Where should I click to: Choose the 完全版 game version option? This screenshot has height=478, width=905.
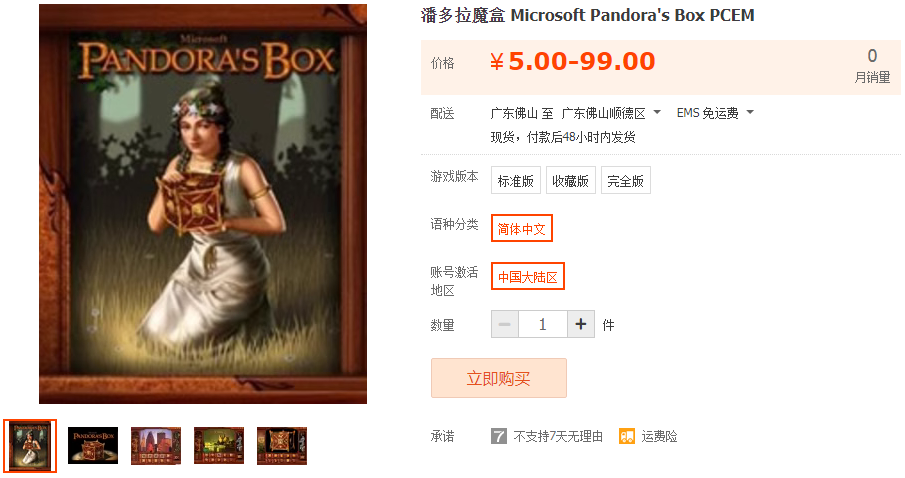[626, 180]
